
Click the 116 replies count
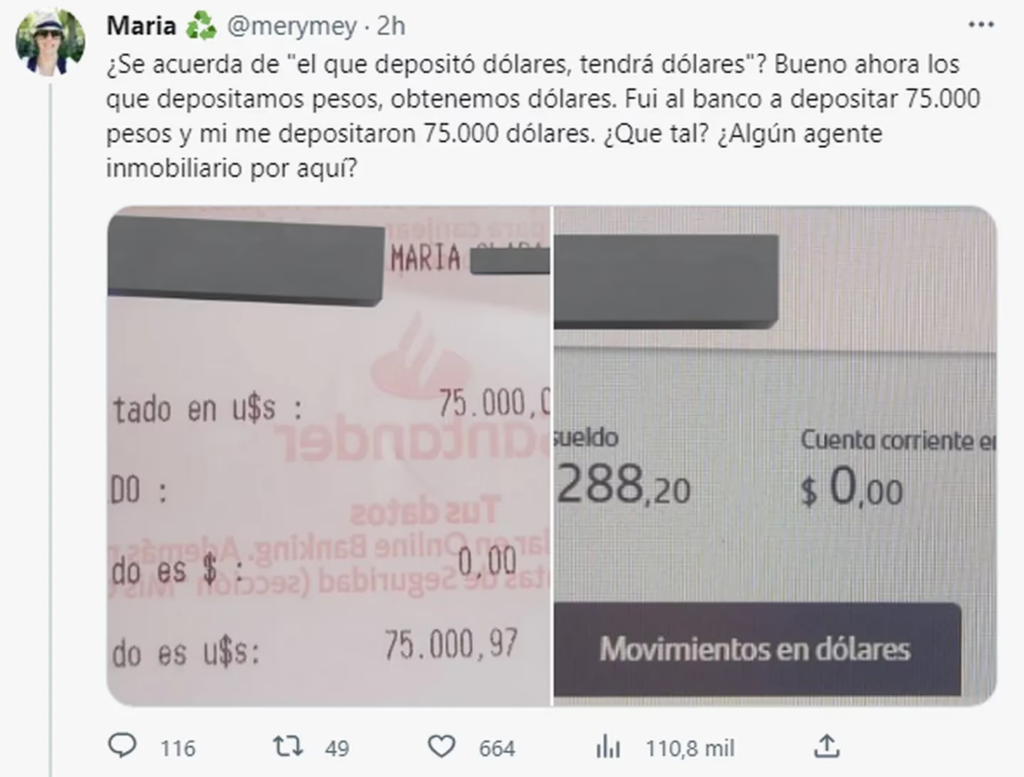click(178, 748)
